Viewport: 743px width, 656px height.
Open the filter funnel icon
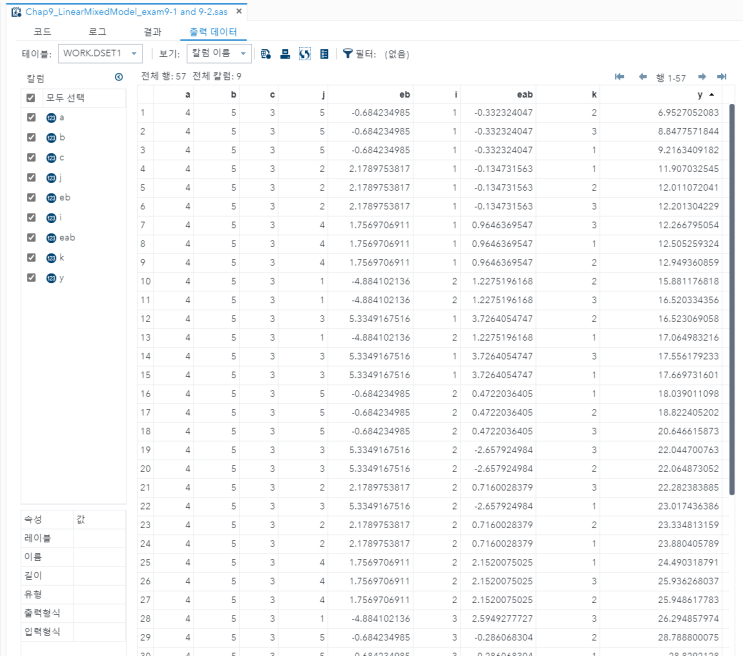click(x=347, y=54)
